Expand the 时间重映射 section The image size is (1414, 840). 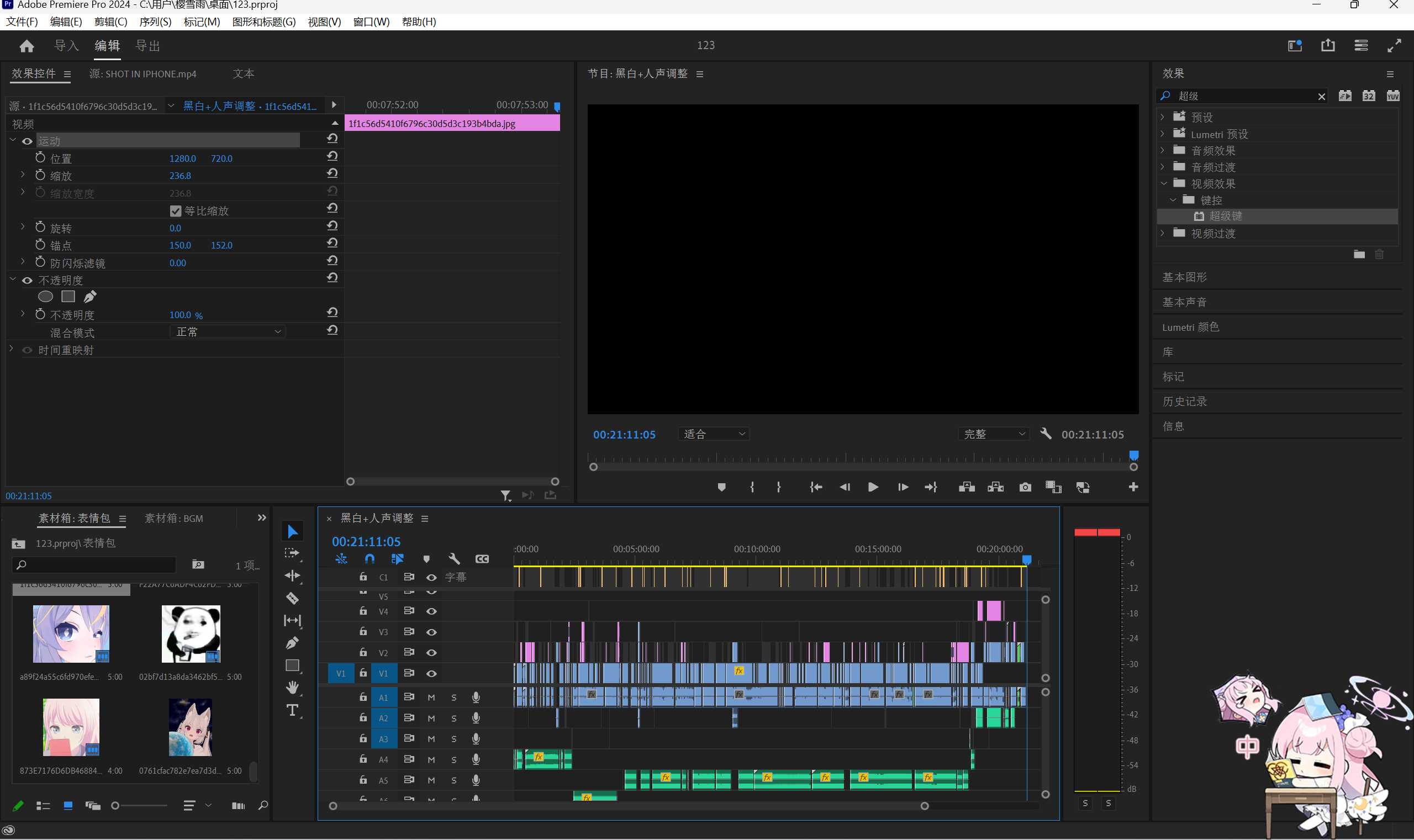(x=11, y=349)
